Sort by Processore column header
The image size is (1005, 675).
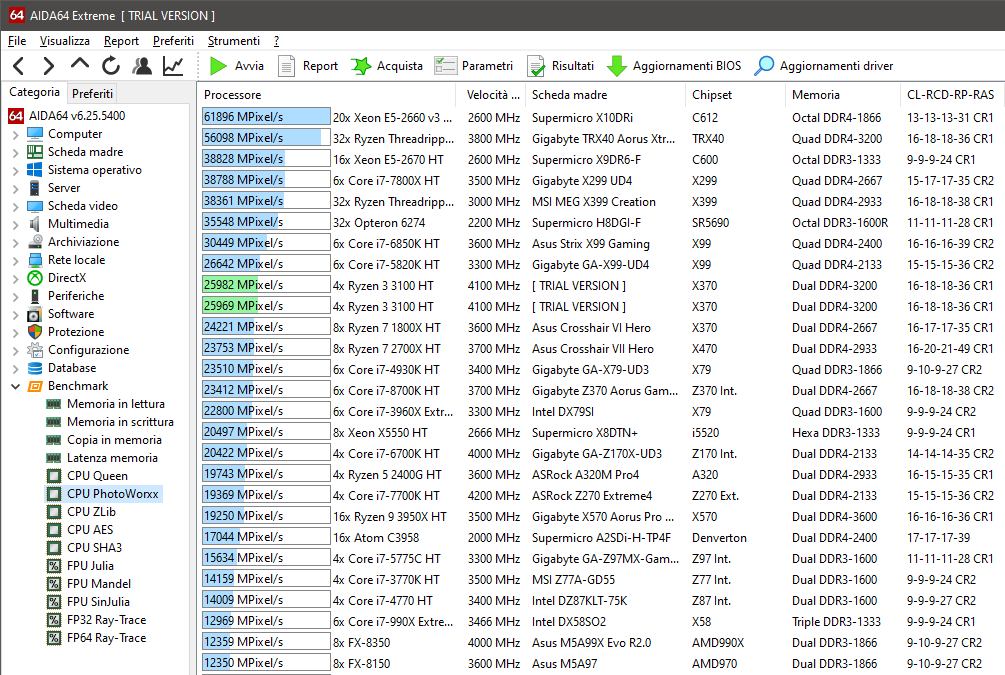point(327,94)
